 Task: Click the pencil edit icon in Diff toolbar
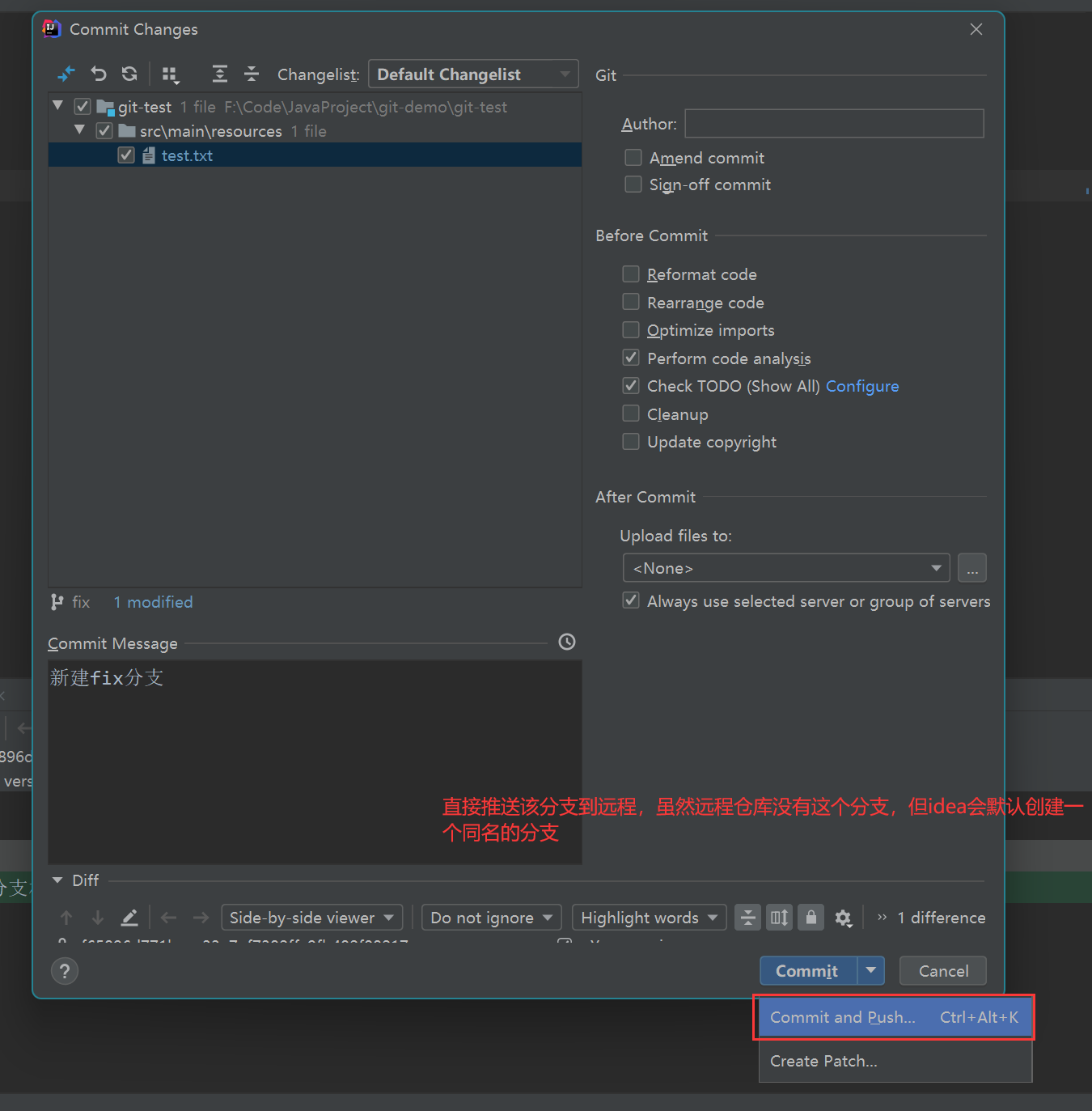[129, 917]
